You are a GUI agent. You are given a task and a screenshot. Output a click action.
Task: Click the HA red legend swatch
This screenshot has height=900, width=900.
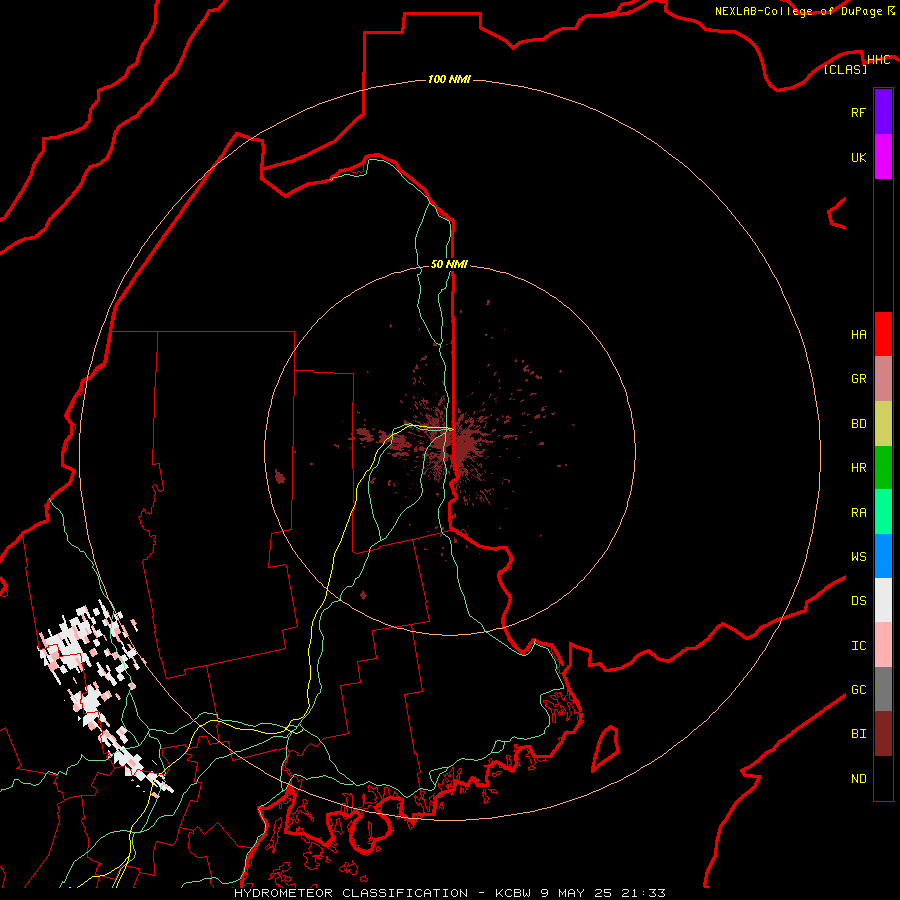coord(883,334)
